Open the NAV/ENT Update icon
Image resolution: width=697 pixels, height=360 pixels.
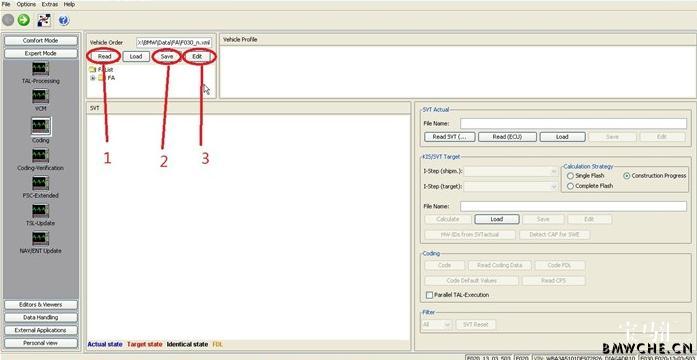pyautogui.click(x=40, y=238)
